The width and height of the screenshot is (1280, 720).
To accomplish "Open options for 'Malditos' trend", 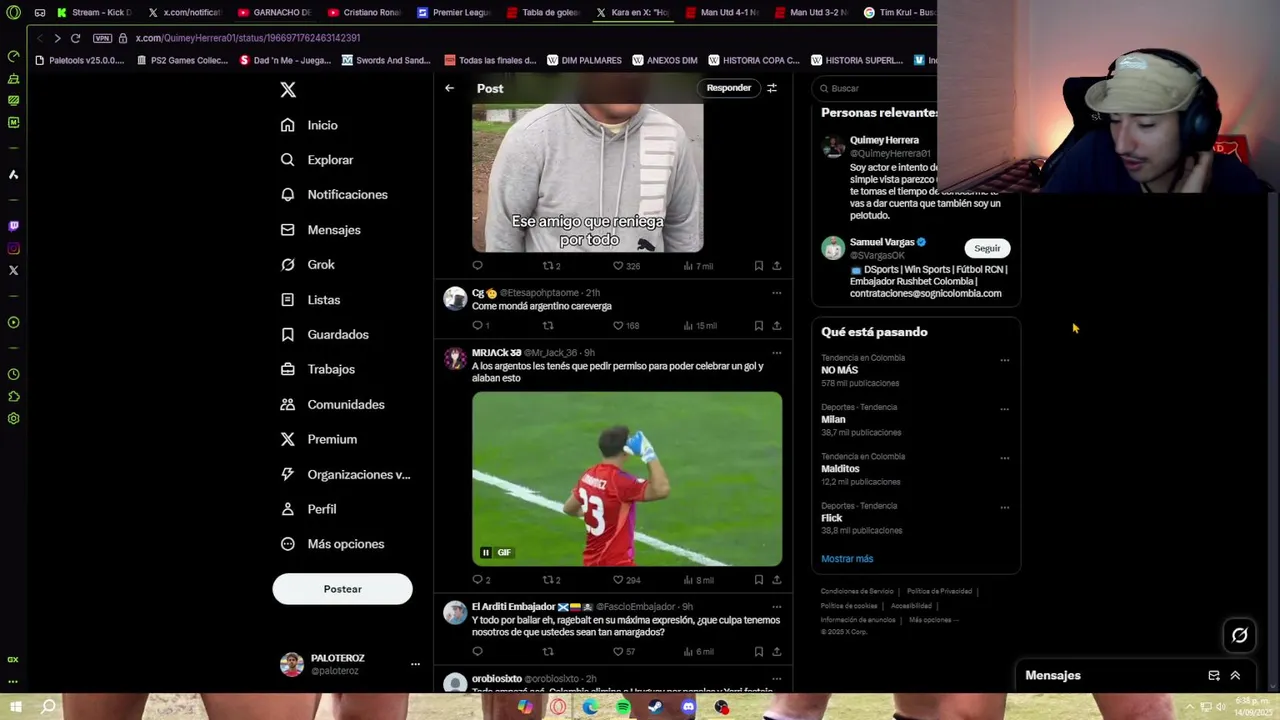I will tap(1004, 458).
